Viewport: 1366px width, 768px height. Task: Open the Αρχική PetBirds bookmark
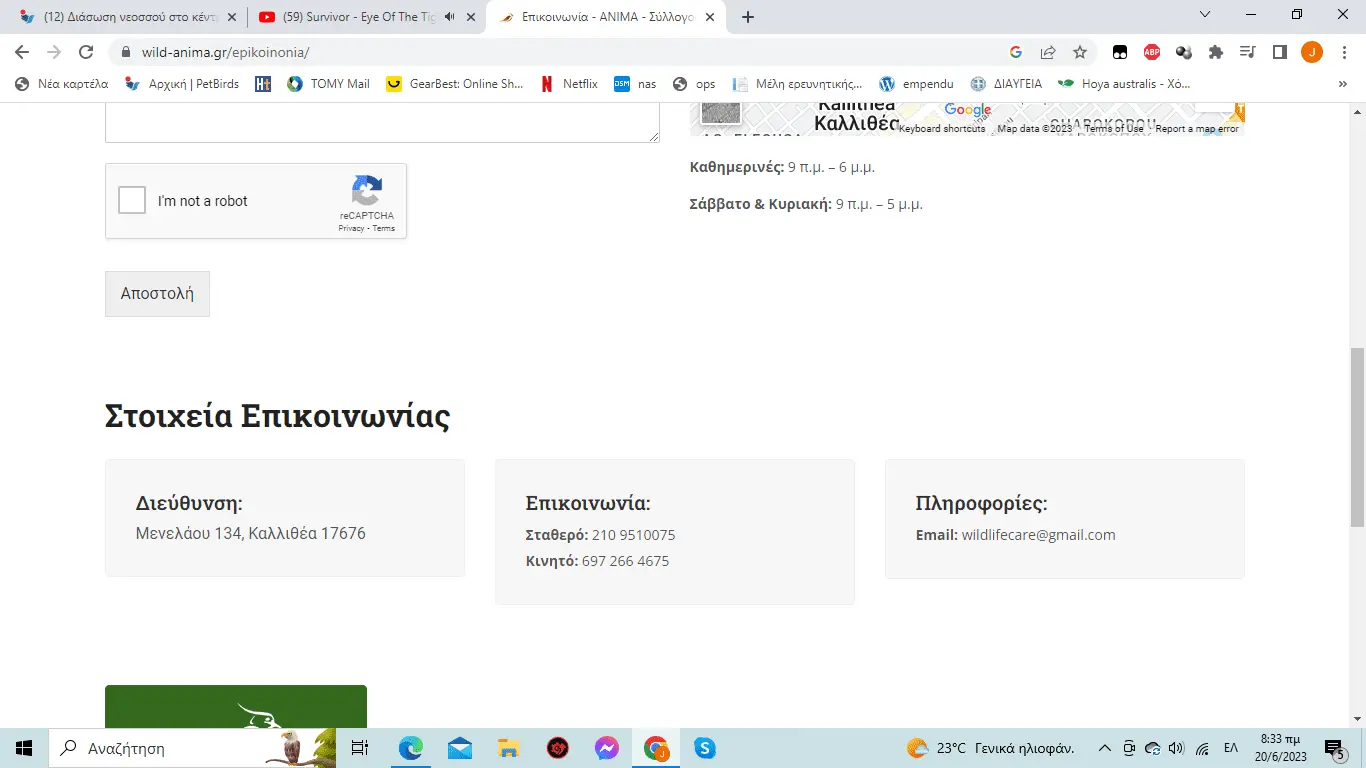point(181,84)
